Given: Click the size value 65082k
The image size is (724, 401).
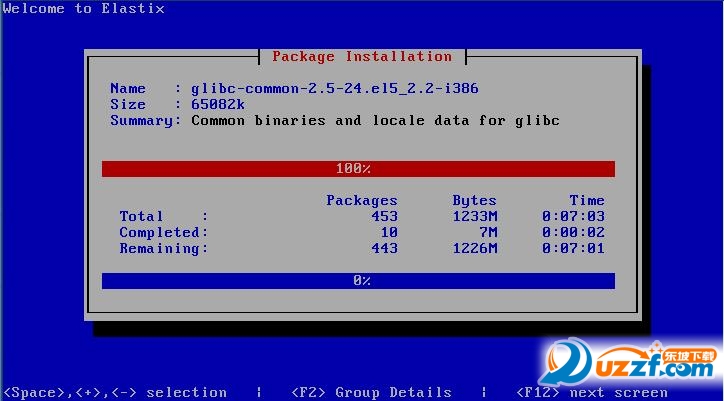Looking at the screenshot, I should (218, 104).
